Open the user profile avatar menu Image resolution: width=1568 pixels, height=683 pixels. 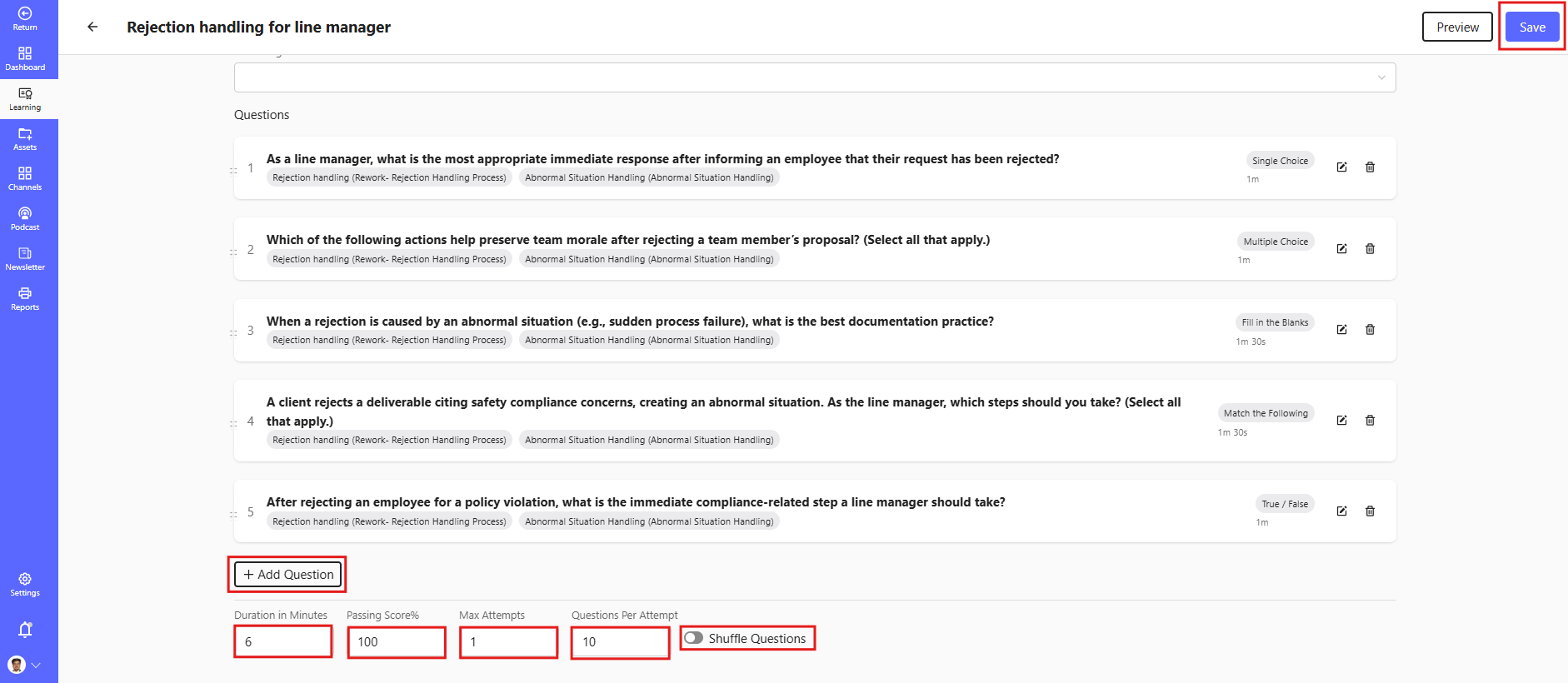pyautogui.click(x=17, y=665)
